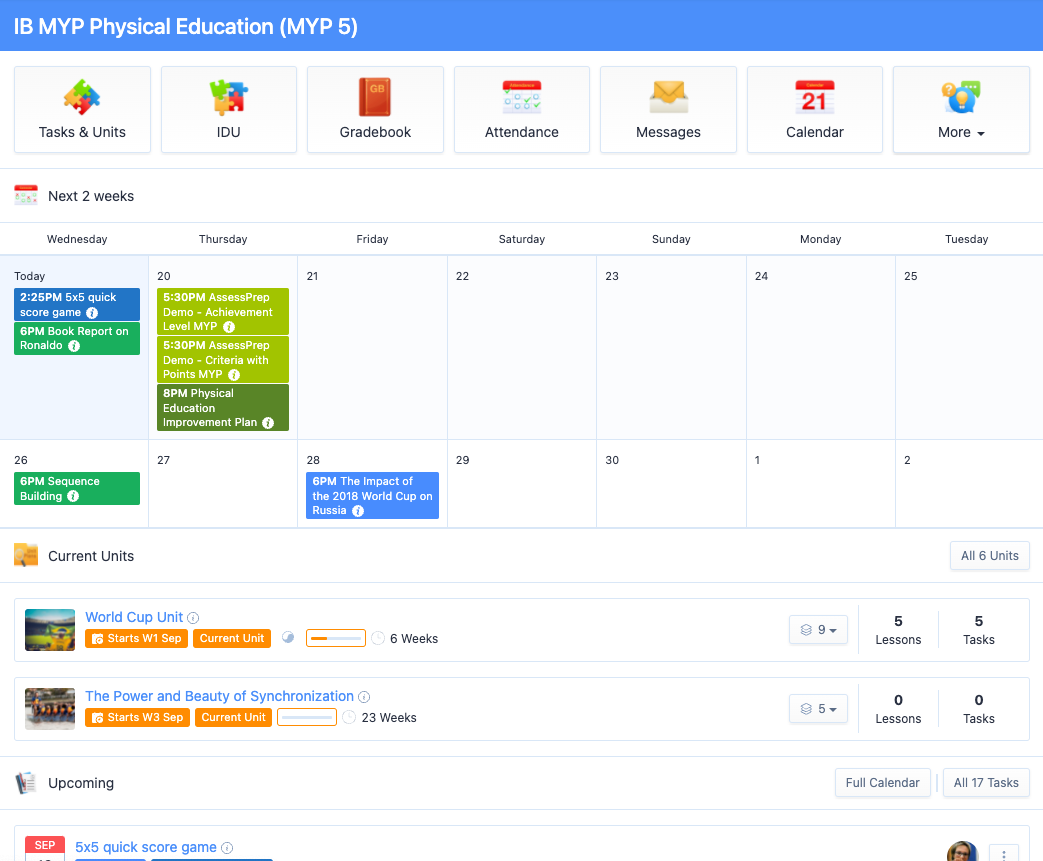This screenshot has width=1043, height=861.
Task: Expand World Cup Unit 9 layers dropdown
Action: pyautogui.click(x=819, y=630)
